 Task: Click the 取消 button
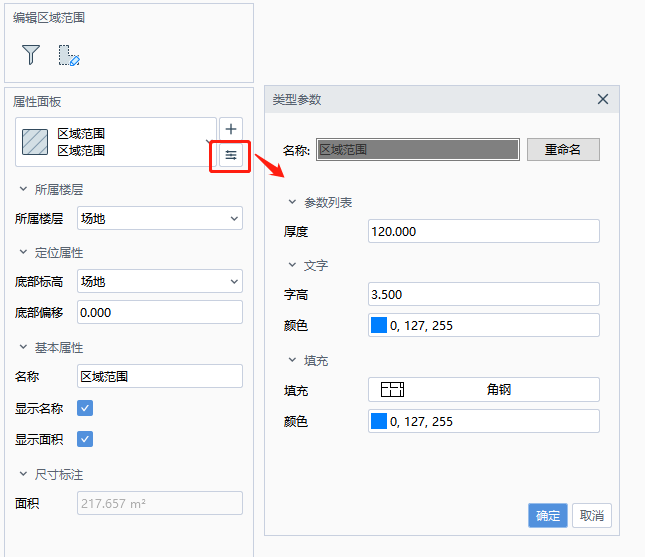(x=592, y=515)
